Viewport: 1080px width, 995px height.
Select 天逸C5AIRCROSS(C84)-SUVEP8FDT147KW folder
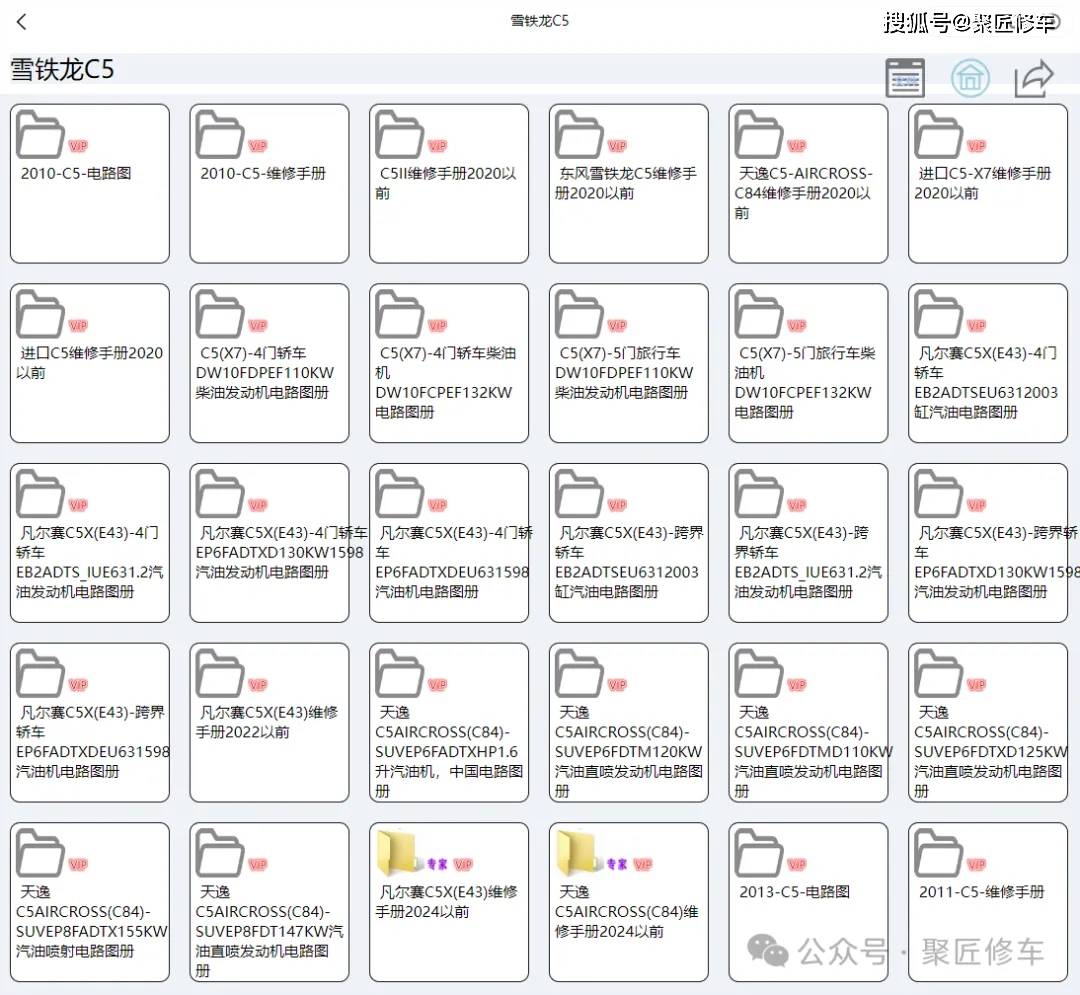(269, 903)
